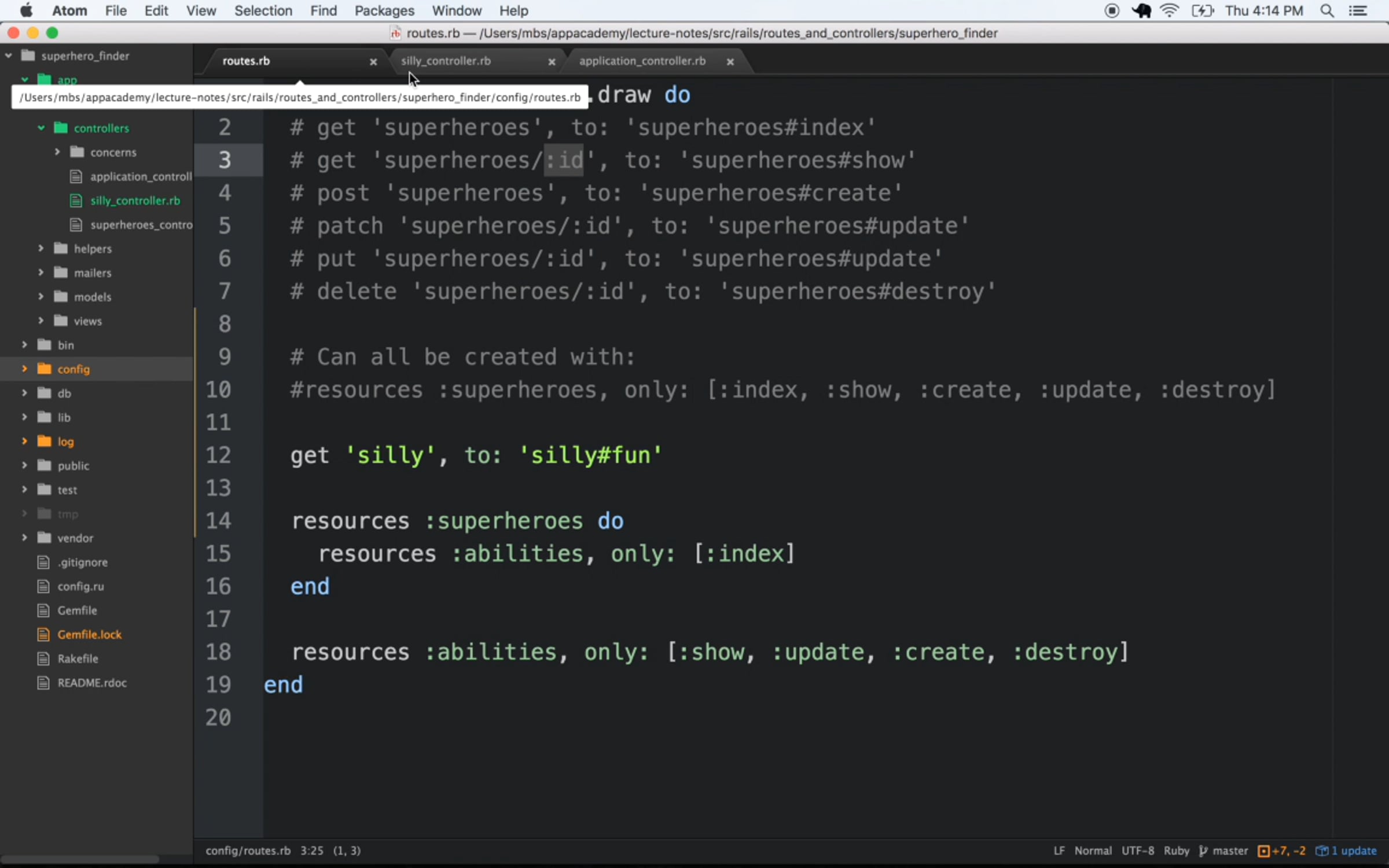This screenshot has height=868, width=1389.
Task: Open the 1 update notification
Action: coord(1346,851)
